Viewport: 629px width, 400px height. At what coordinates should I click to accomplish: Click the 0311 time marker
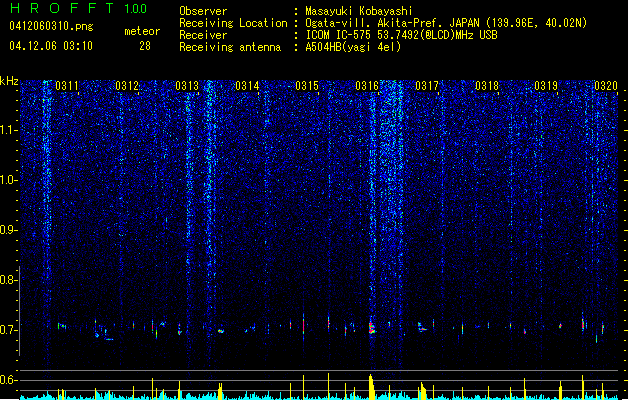point(67,85)
